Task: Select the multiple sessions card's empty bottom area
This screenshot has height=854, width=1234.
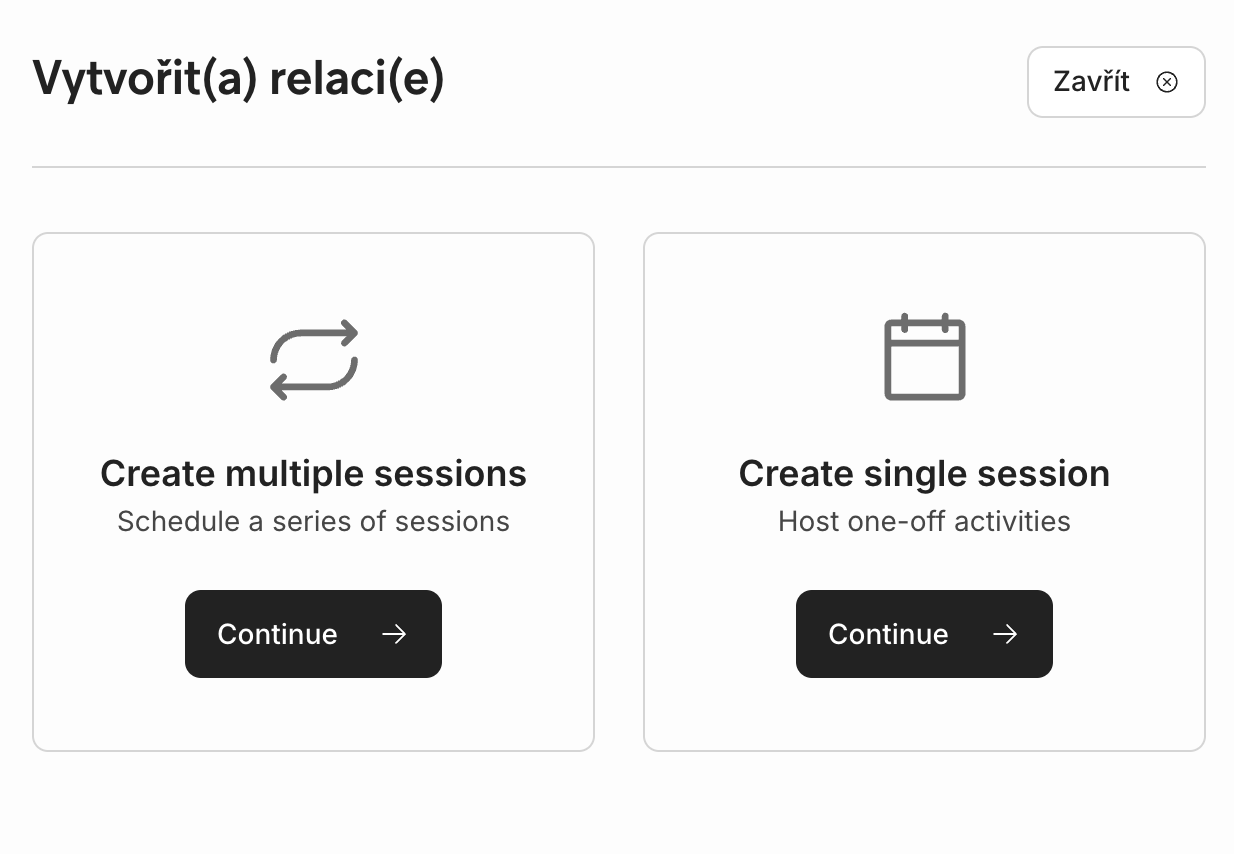Action: (x=313, y=714)
